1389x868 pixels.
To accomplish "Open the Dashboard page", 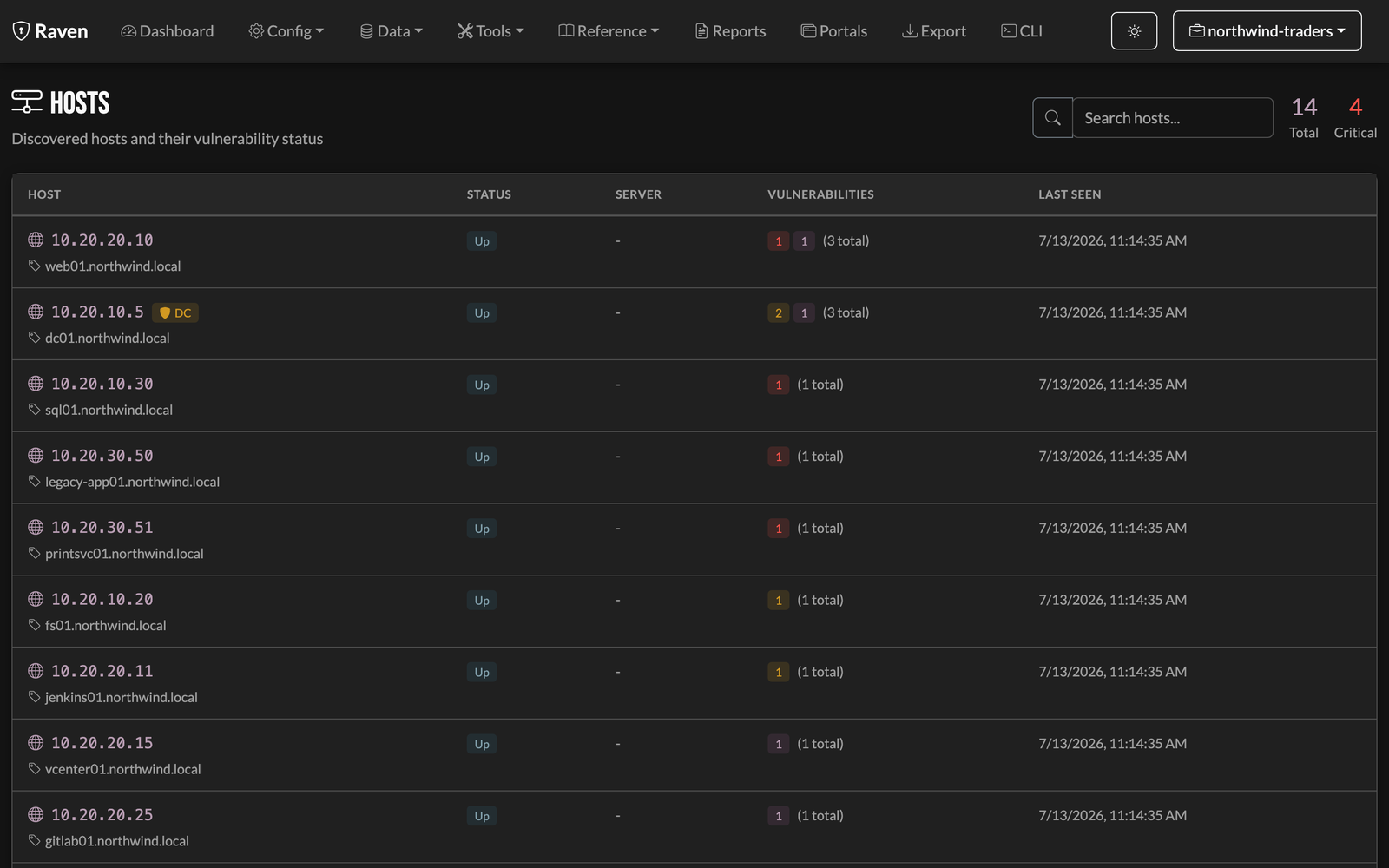I will [x=168, y=31].
